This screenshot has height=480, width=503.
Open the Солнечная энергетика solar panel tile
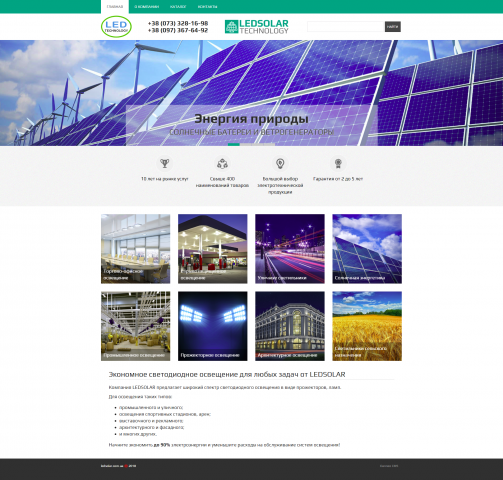(x=367, y=249)
